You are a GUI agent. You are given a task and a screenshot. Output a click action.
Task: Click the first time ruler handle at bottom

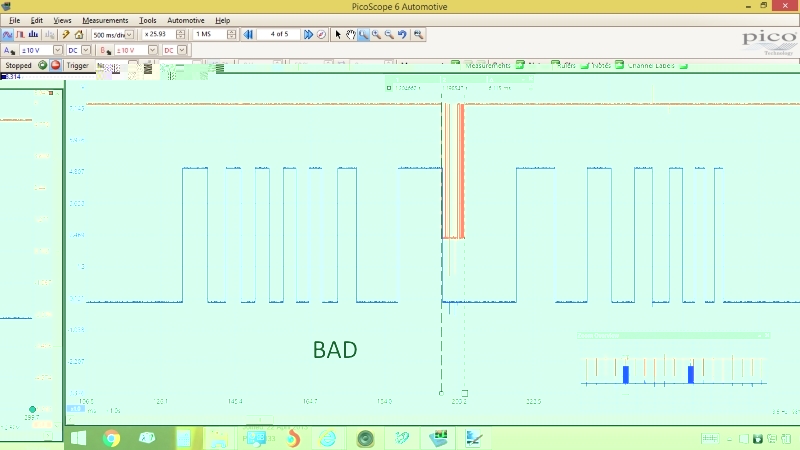441,393
